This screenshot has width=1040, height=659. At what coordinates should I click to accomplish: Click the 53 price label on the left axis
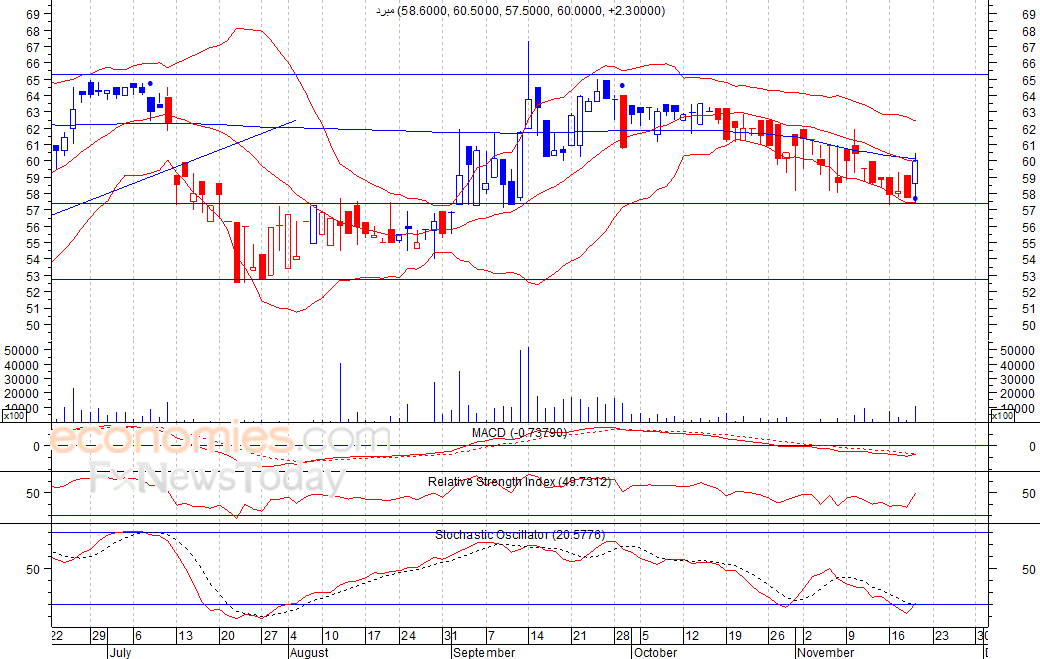click(33, 276)
